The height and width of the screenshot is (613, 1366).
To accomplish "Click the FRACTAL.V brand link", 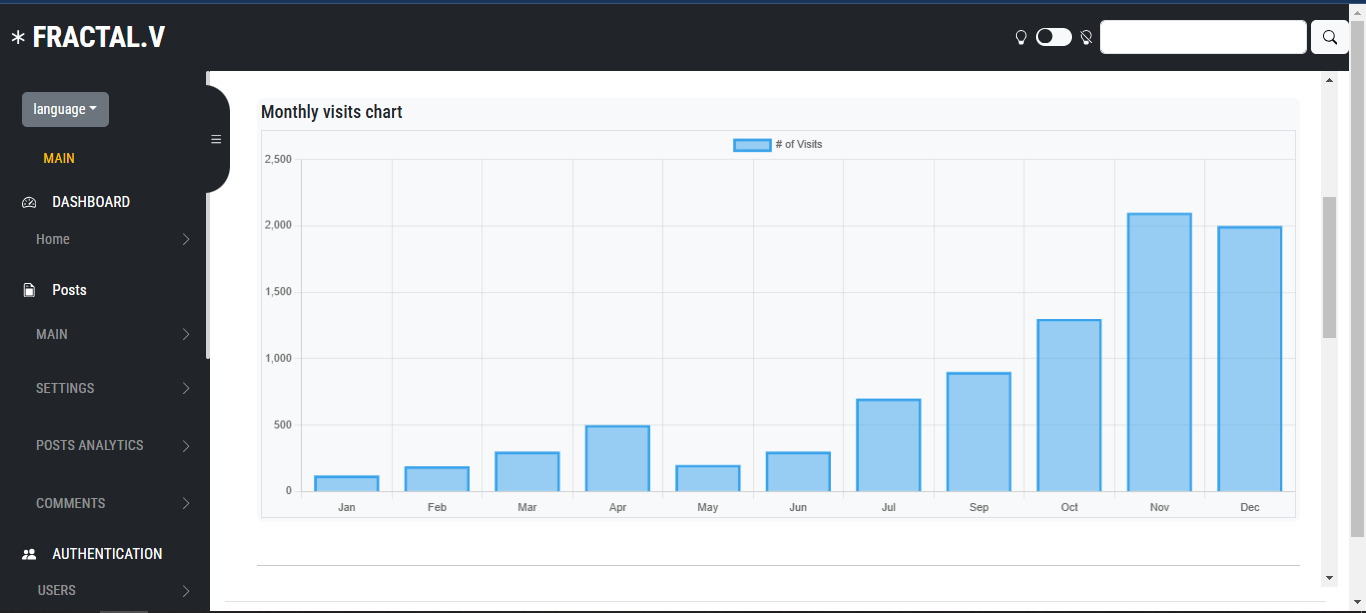I will click(98, 37).
